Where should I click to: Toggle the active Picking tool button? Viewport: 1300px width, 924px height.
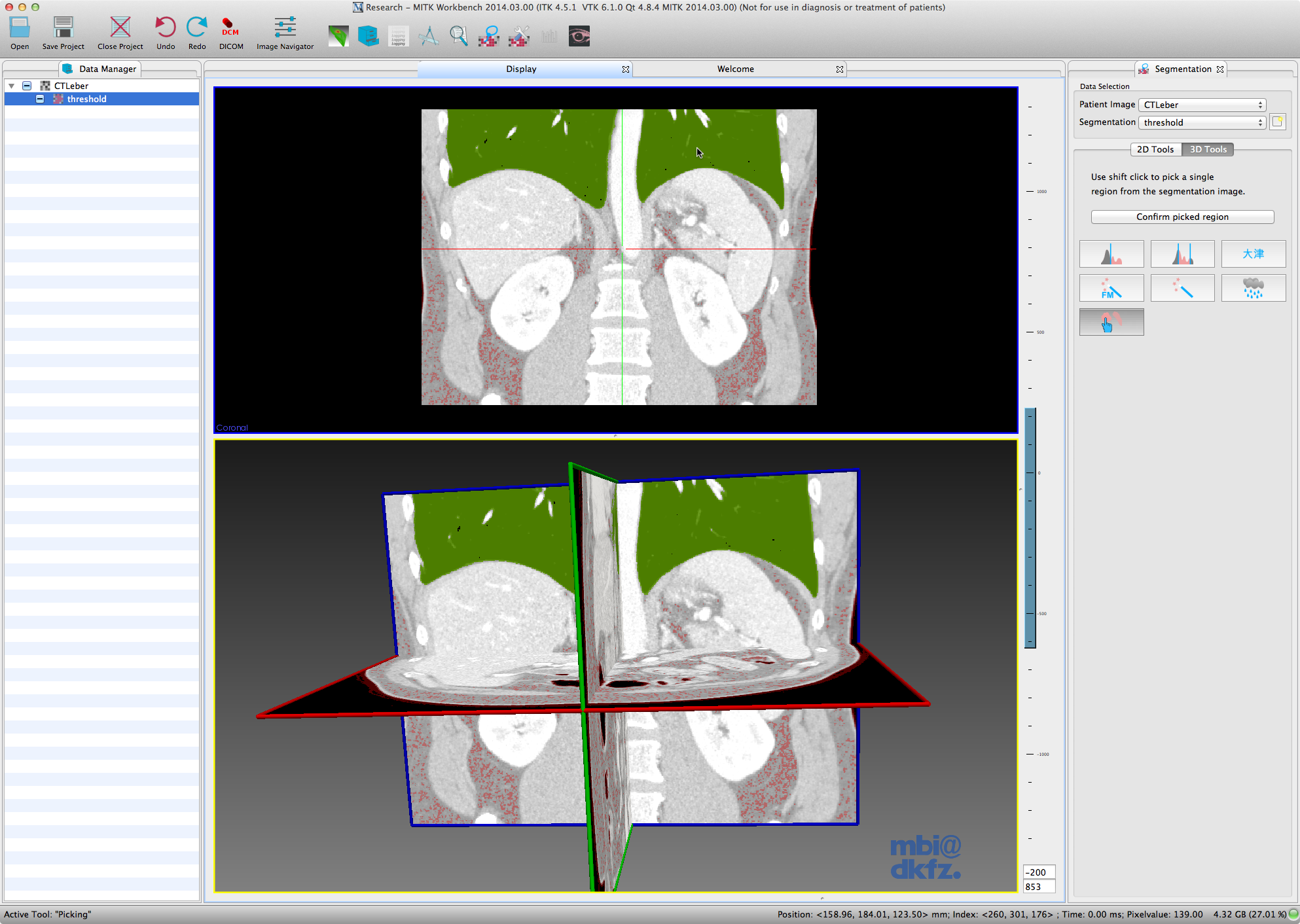click(x=1111, y=322)
